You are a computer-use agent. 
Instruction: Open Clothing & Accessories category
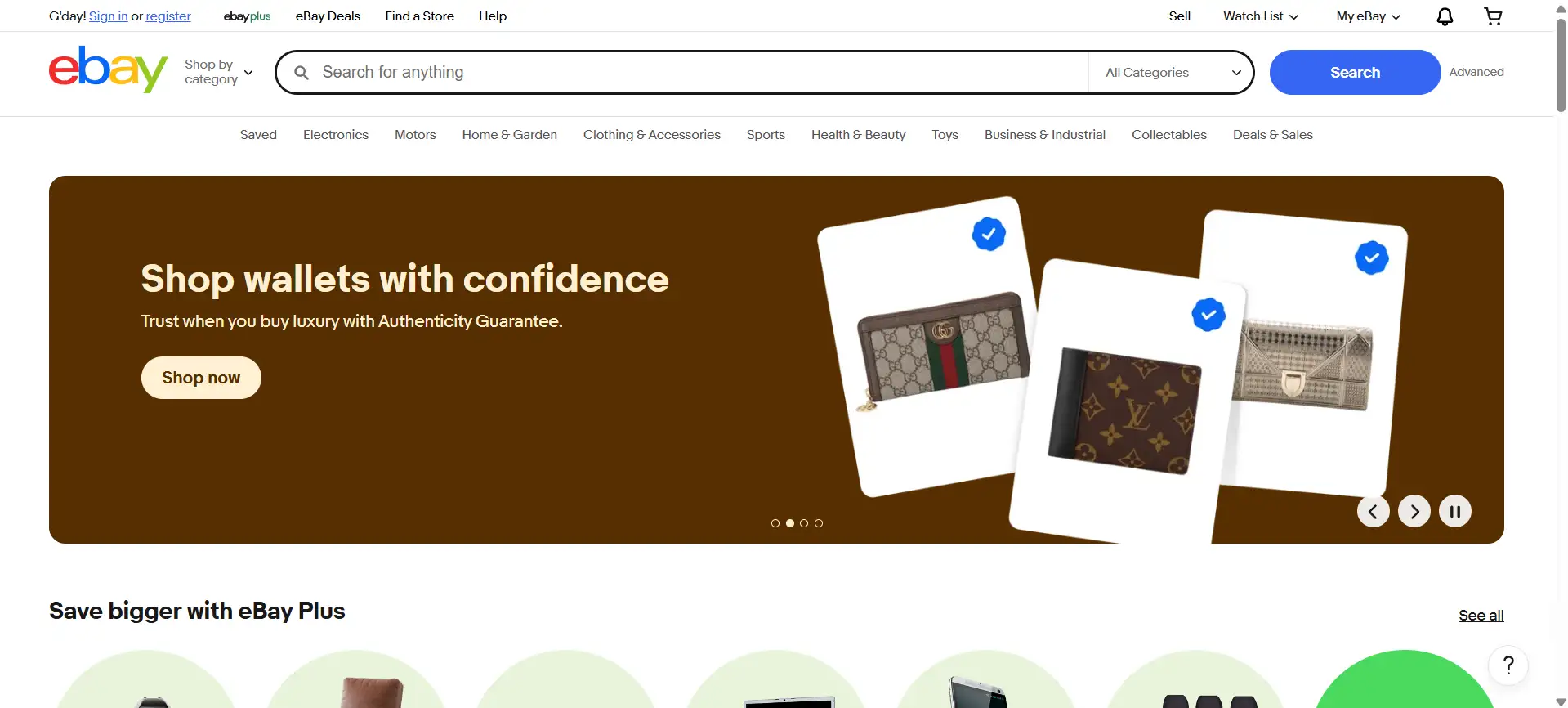(x=652, y=135)
